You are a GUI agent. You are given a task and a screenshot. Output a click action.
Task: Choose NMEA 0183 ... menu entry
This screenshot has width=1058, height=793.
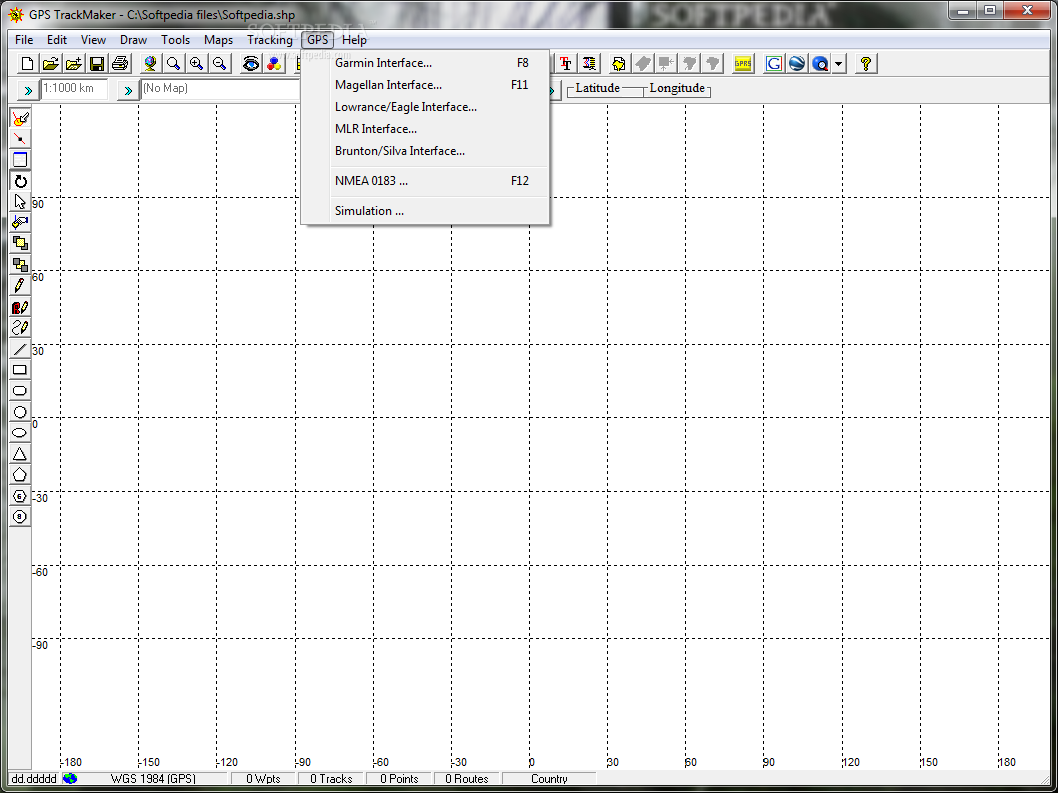tap(426, 181)
